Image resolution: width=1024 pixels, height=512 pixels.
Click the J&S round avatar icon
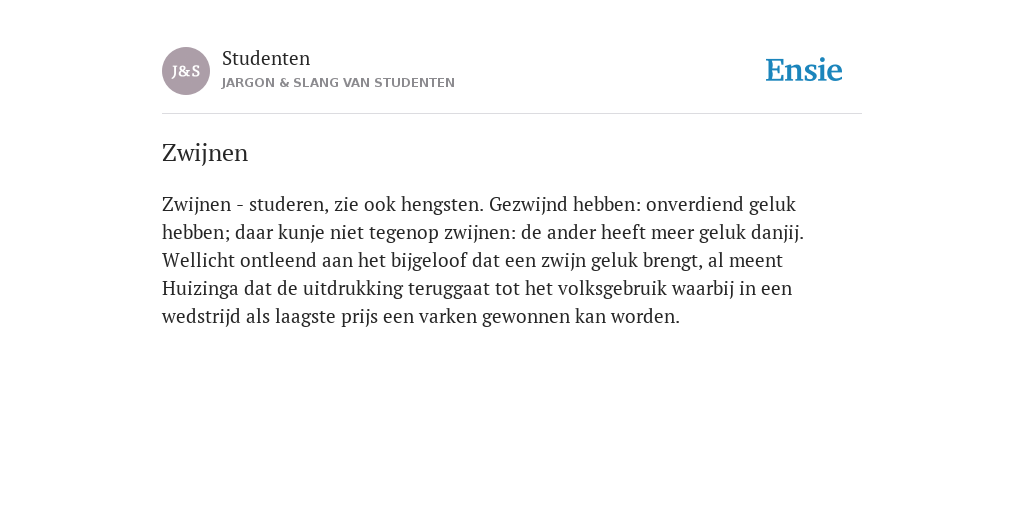click(x=186, y=71)
